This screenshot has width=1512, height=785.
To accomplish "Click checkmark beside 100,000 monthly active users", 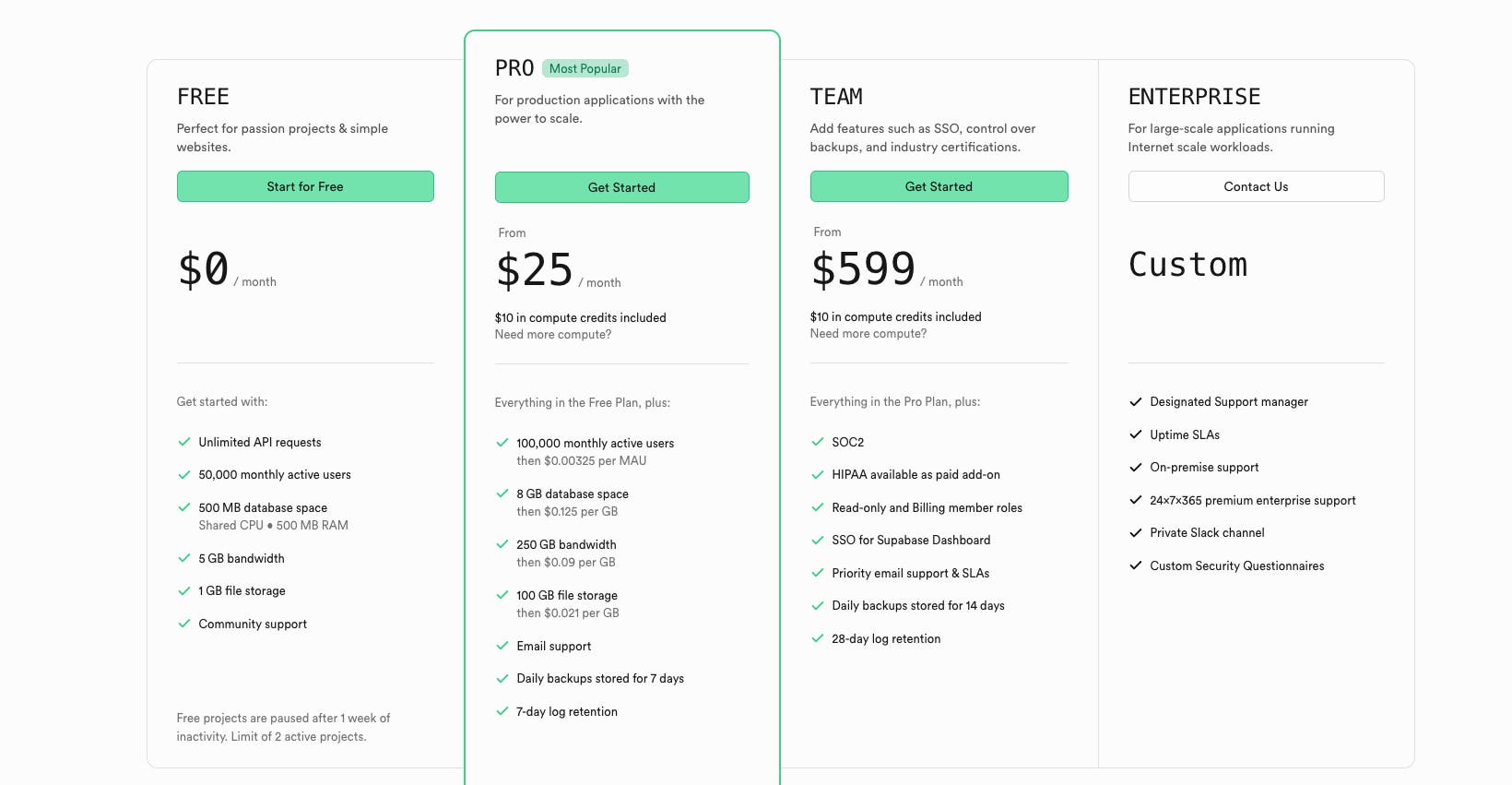I will (x=502, y=443).
